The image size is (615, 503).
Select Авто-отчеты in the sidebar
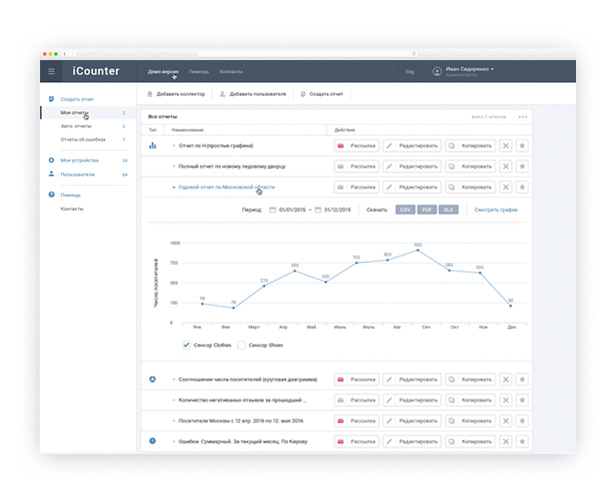point(75,127)
